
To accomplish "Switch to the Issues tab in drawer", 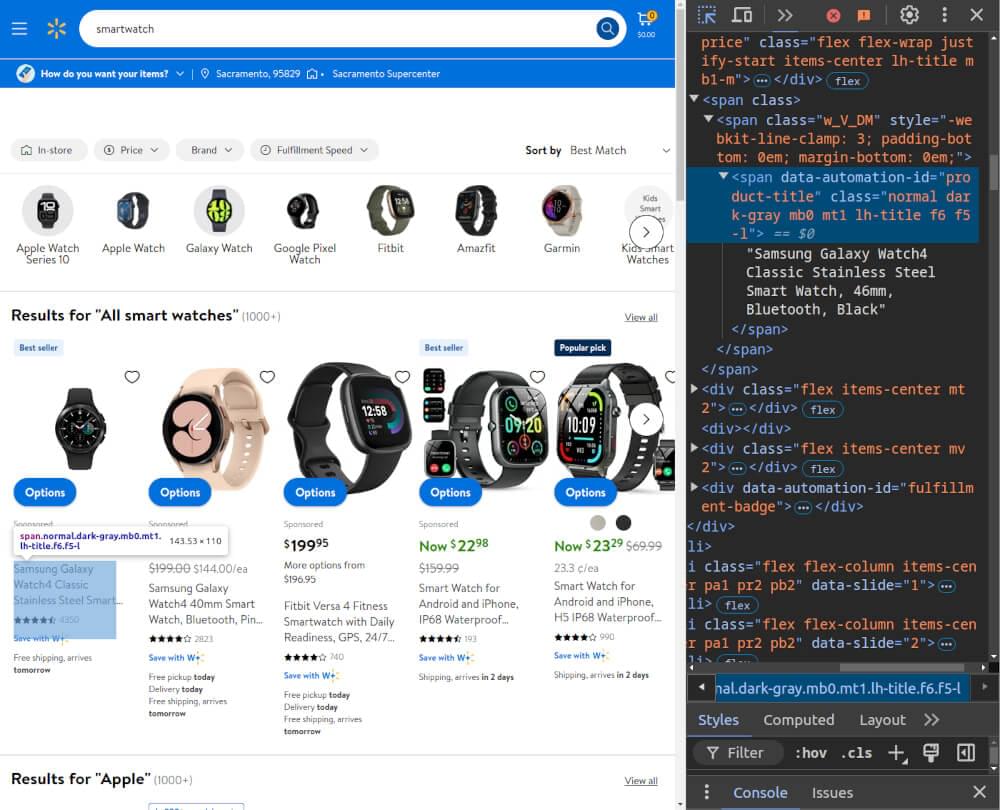I will click(x=832, y=792).
